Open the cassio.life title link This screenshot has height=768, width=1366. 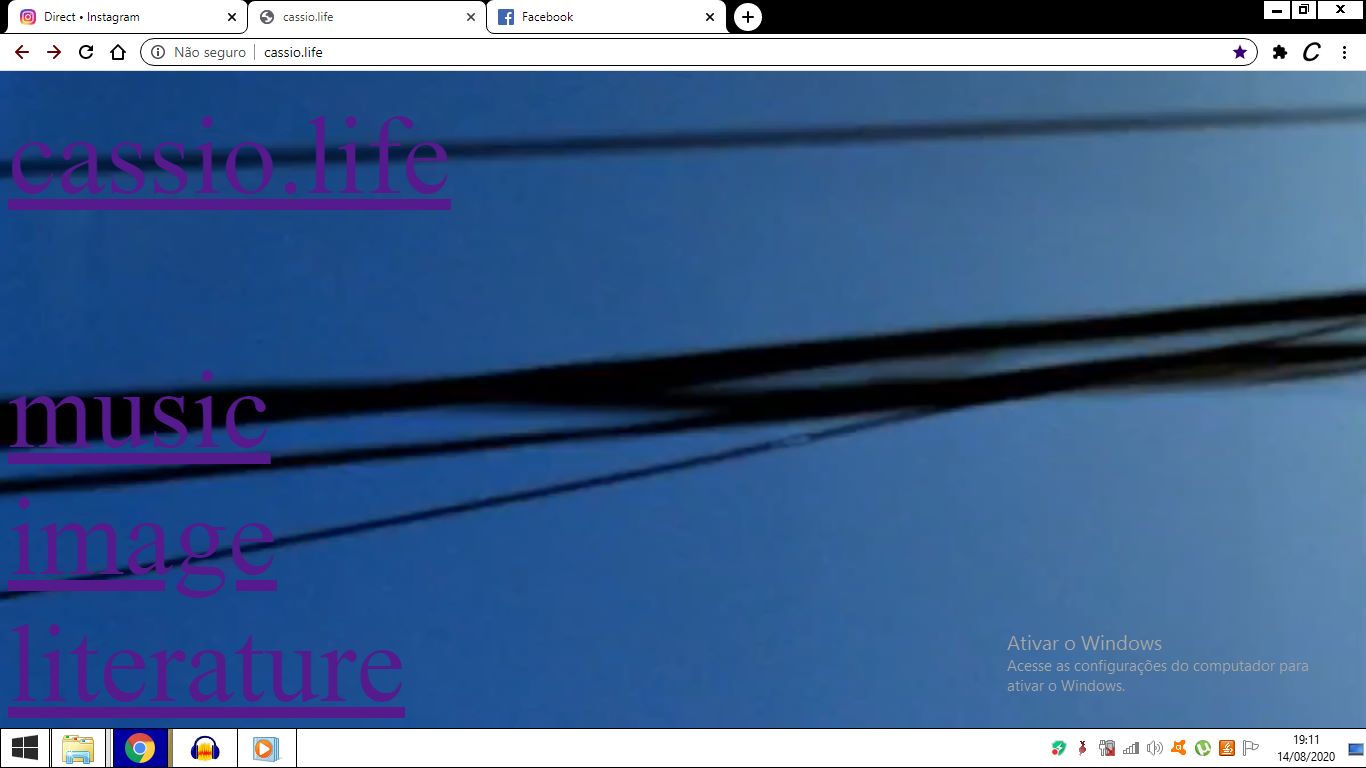(229, 160)
